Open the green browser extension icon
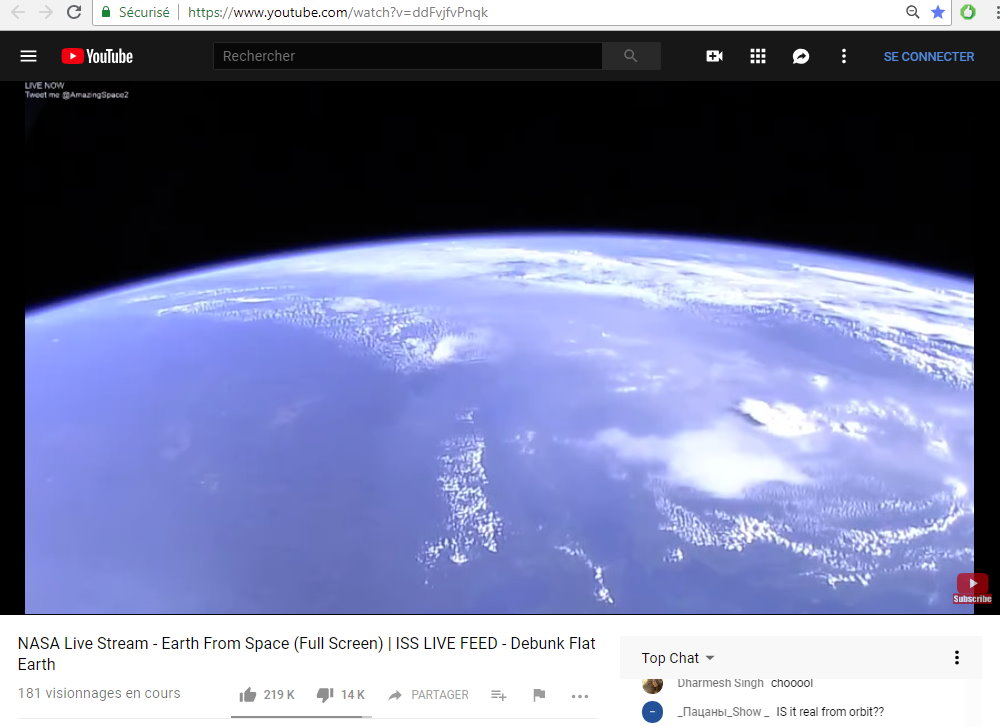The height and width of the screenshot is (727, 1000). 968,12
